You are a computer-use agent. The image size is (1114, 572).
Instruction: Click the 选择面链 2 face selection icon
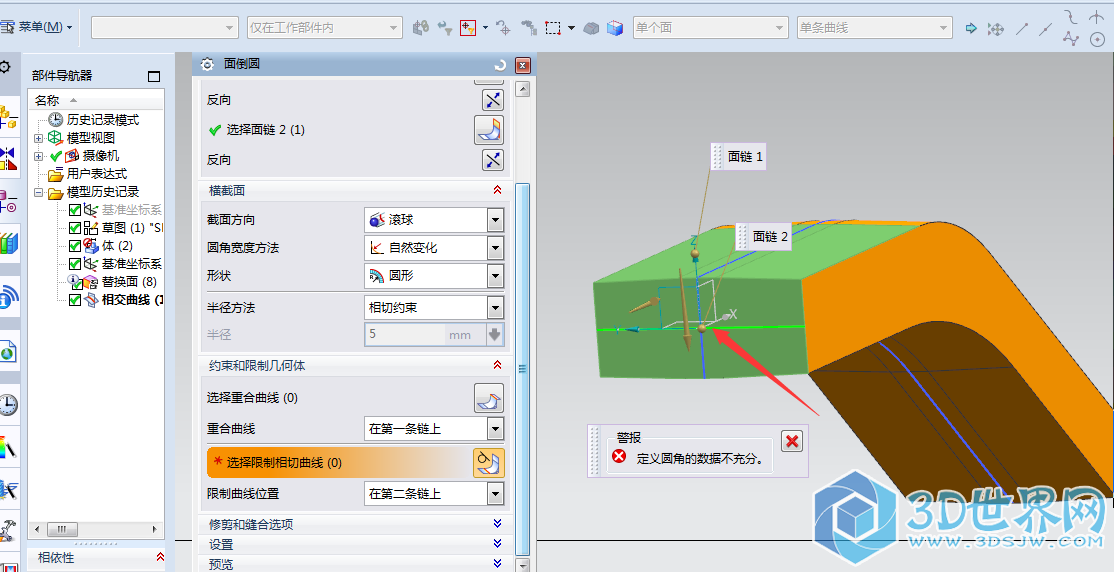point(489,130)
